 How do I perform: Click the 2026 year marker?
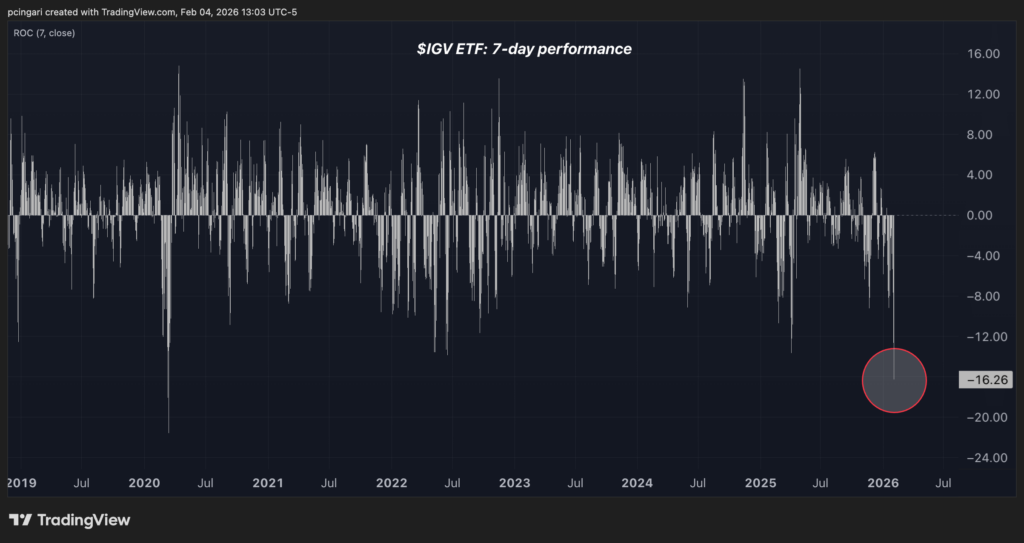pos(883,483)
